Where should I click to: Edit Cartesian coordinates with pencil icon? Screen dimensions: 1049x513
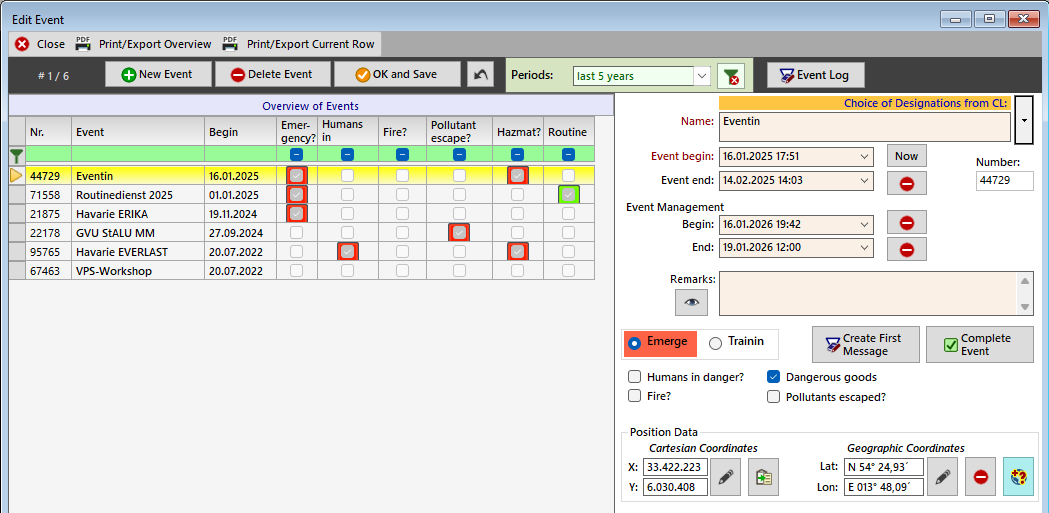coord(729,477)
